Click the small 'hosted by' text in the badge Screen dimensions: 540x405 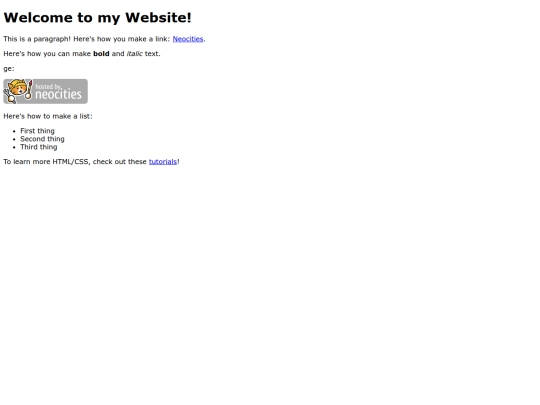(x=48, y=86)
